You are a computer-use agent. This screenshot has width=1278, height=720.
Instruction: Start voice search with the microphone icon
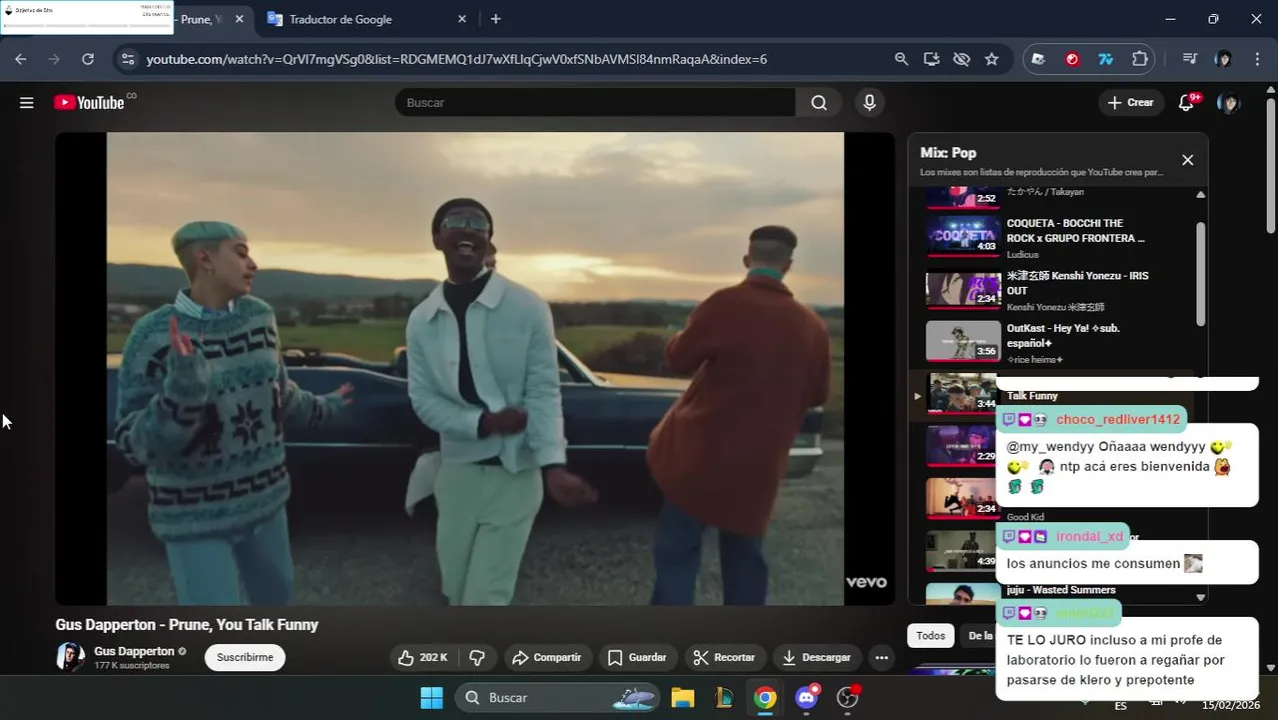[x=869, y=102]
